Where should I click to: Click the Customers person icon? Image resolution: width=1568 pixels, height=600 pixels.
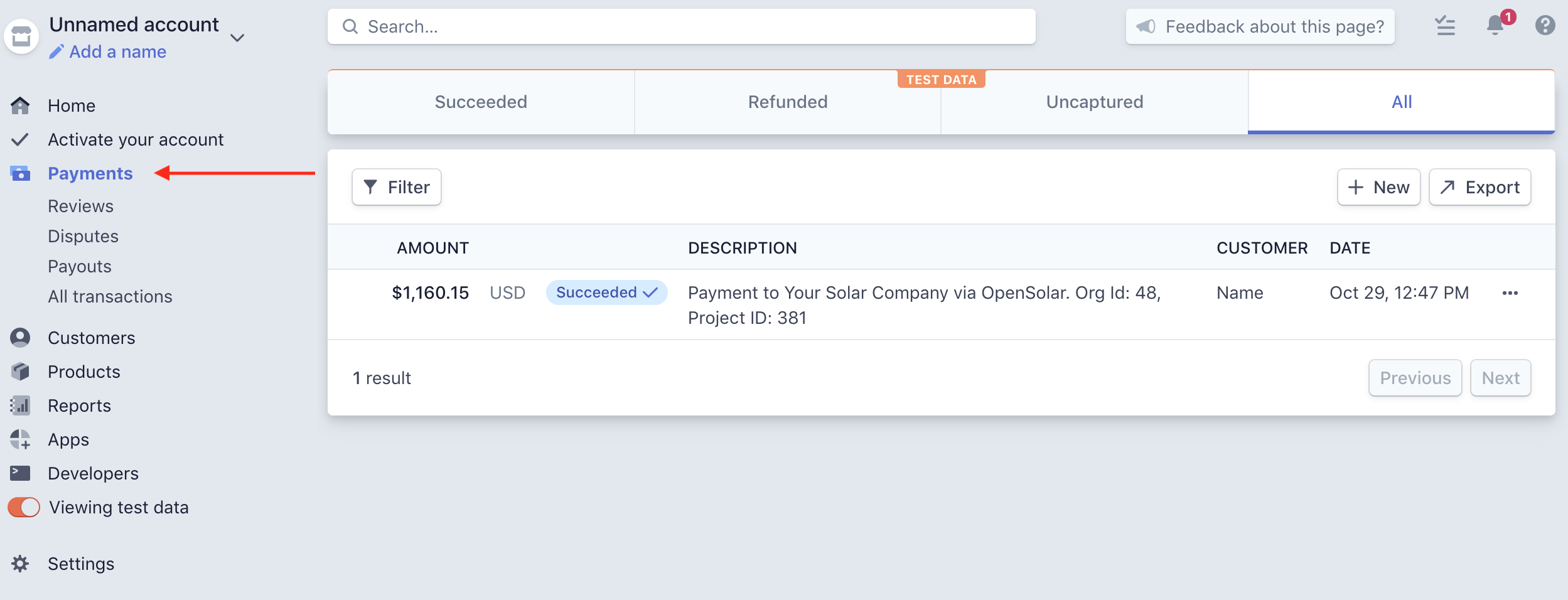pos(20,338)
